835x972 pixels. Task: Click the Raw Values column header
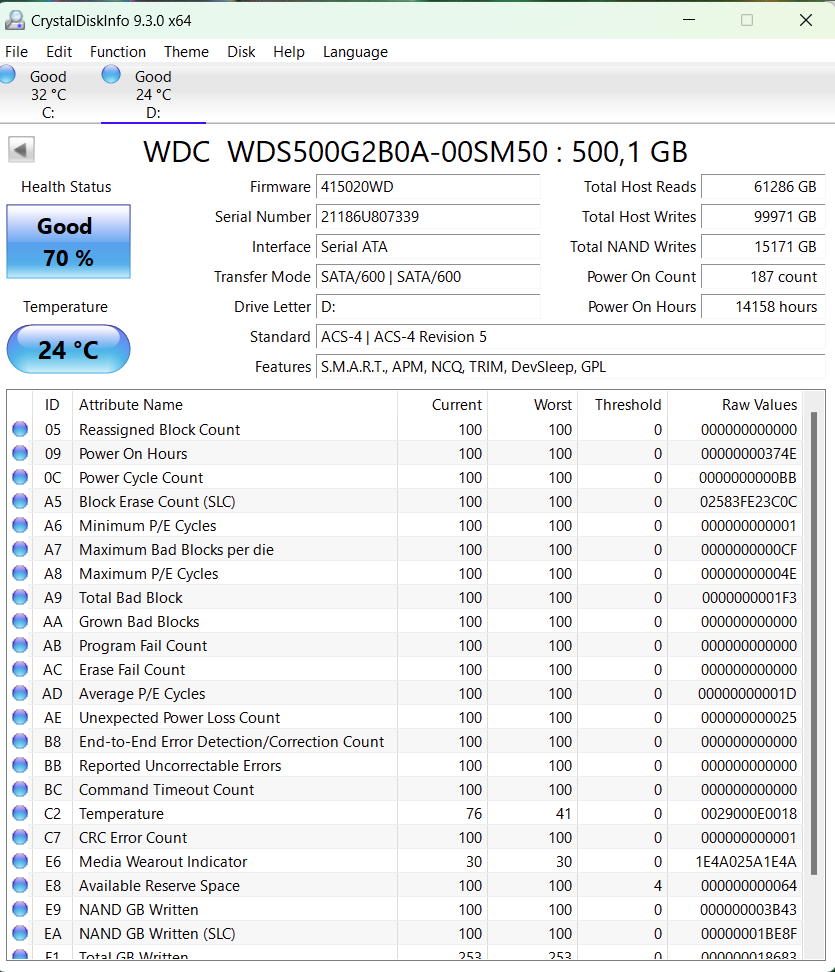pos(759,405)
